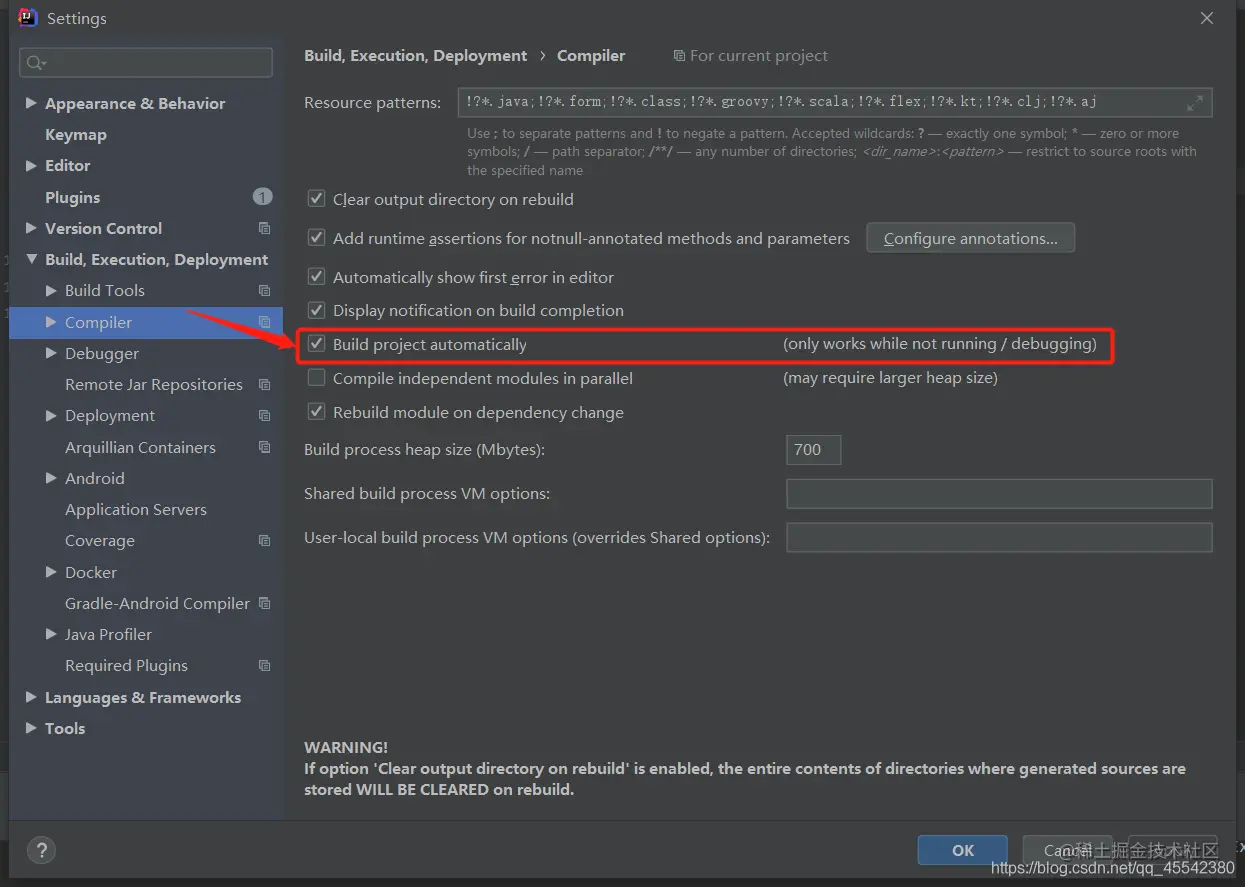Click the expand icon in Resource patterns field
Screen dimensions: 1245x887
tap(1195, 102)
